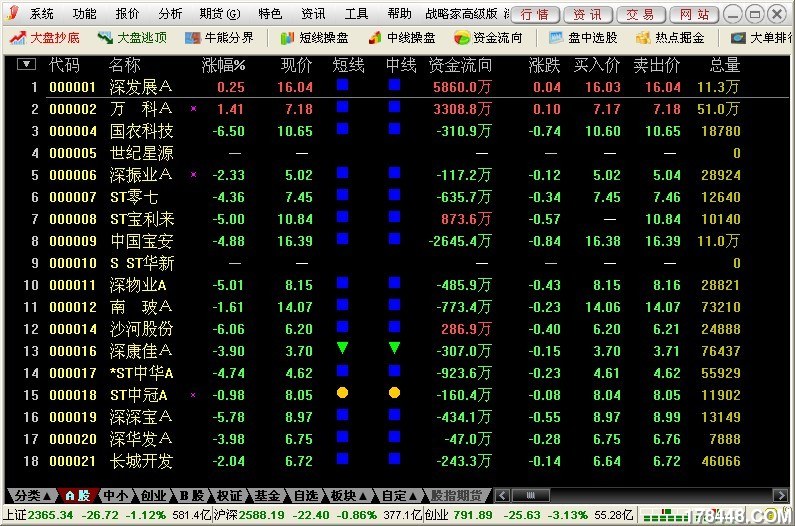Click 中线 blue square for 中国宝安
Viewport: 795px width, 526px height.
(394, 238)
